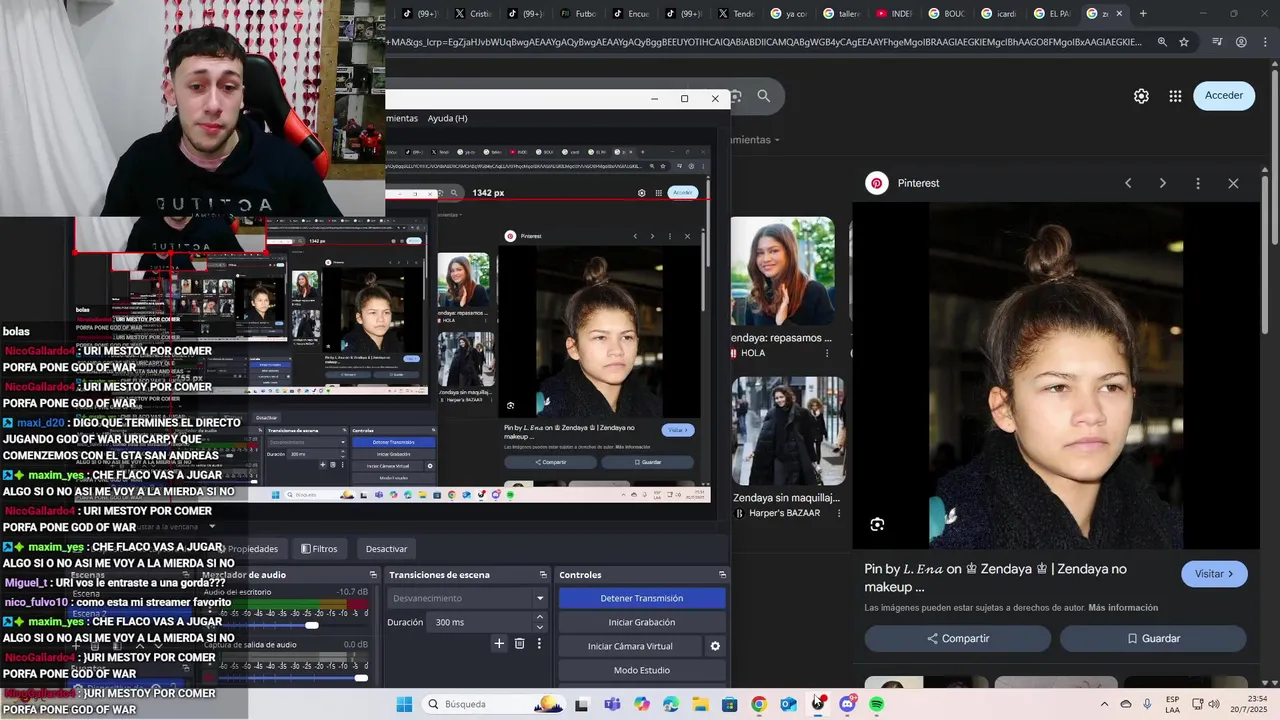Viewport: 1280px width, 720px height.
Task: Open Google Chrome from the taskbar
Action: tap(759, 704)
